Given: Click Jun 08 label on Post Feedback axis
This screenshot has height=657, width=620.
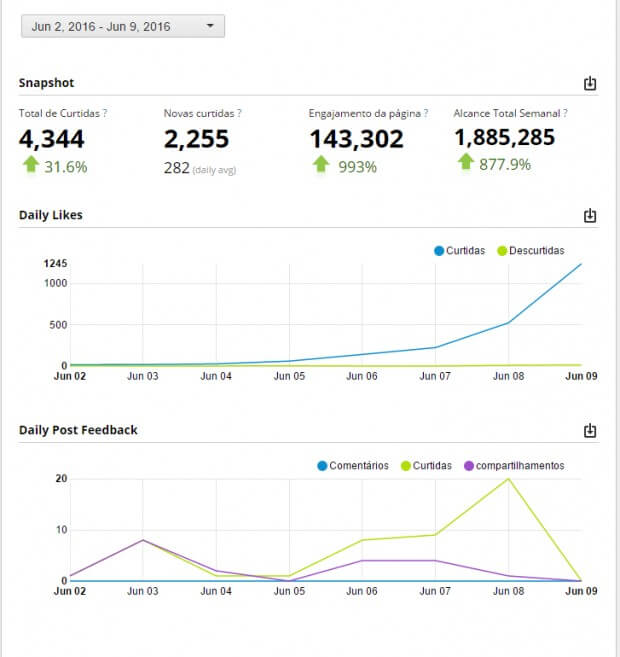Looking at the screenshot, I should point(509,591).
